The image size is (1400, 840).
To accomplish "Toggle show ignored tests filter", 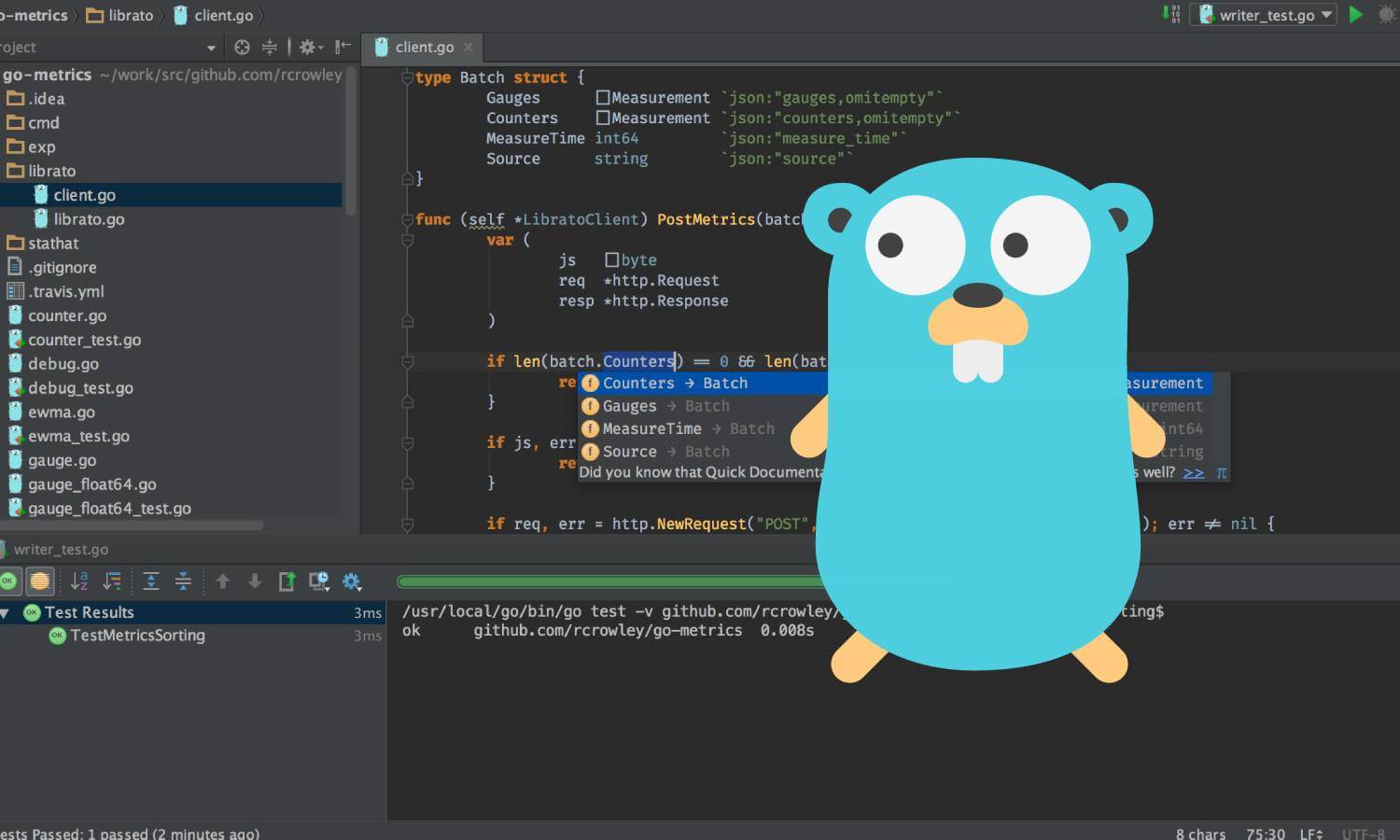I will coord(40,581).
